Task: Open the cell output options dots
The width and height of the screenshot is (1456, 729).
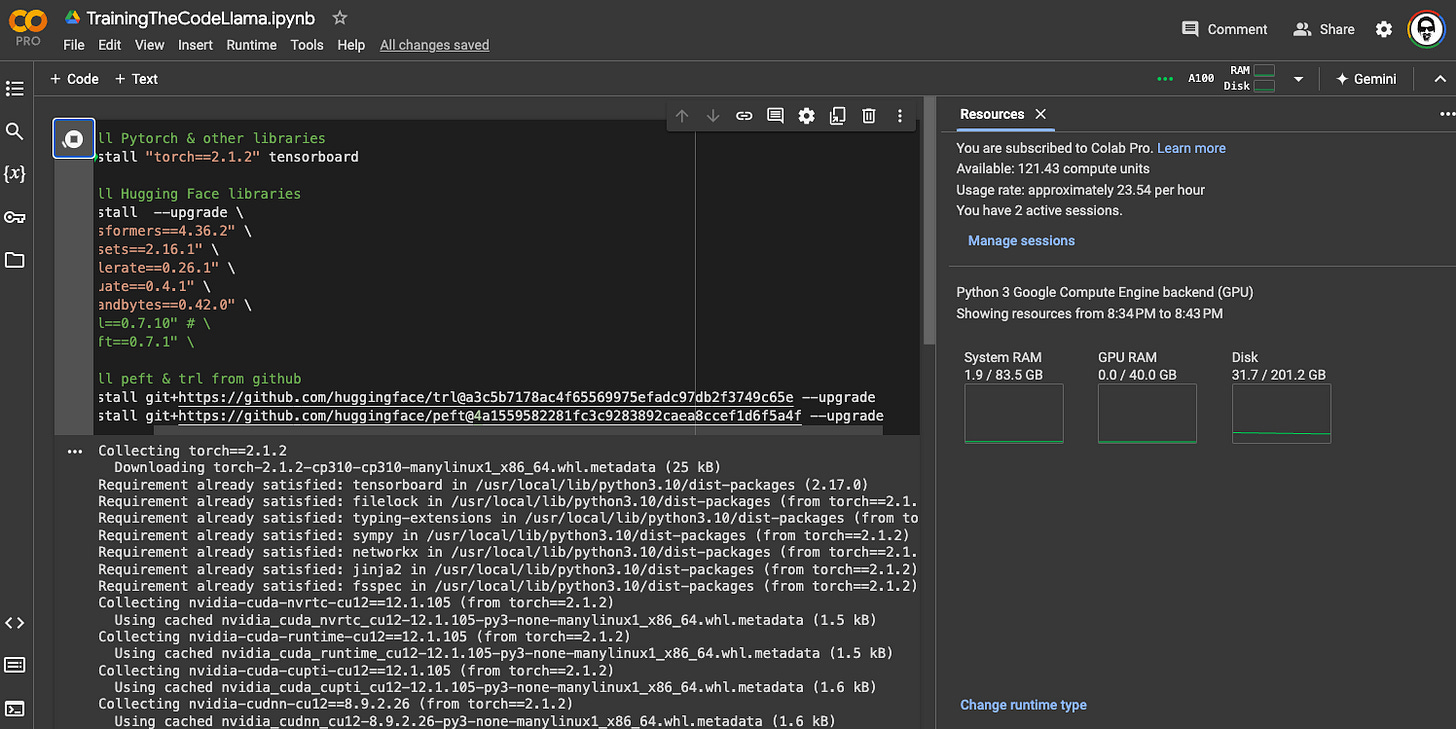Action: [x=74, y=452]
